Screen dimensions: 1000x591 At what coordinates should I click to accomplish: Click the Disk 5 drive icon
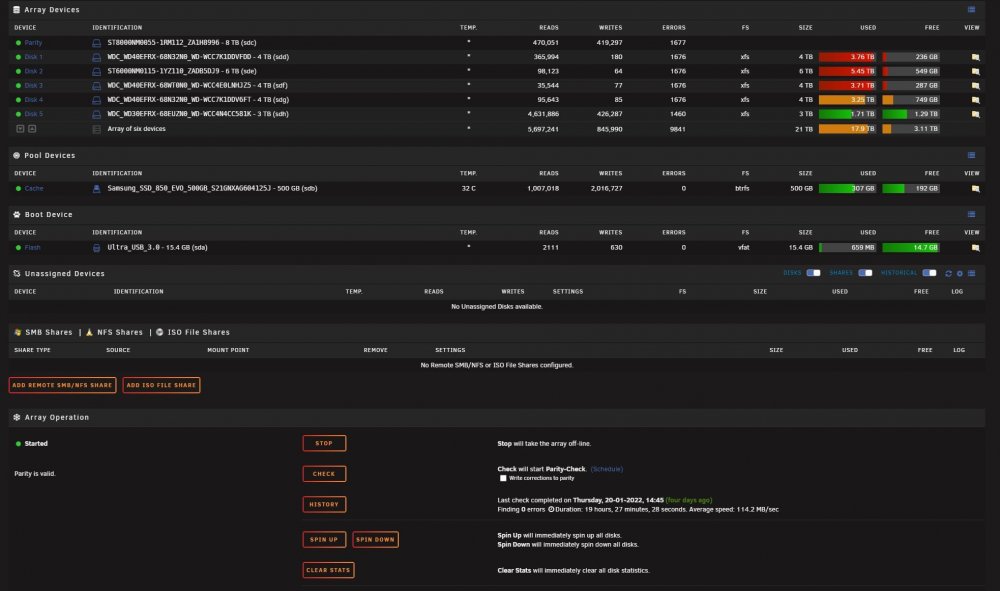tap(96, 114)
